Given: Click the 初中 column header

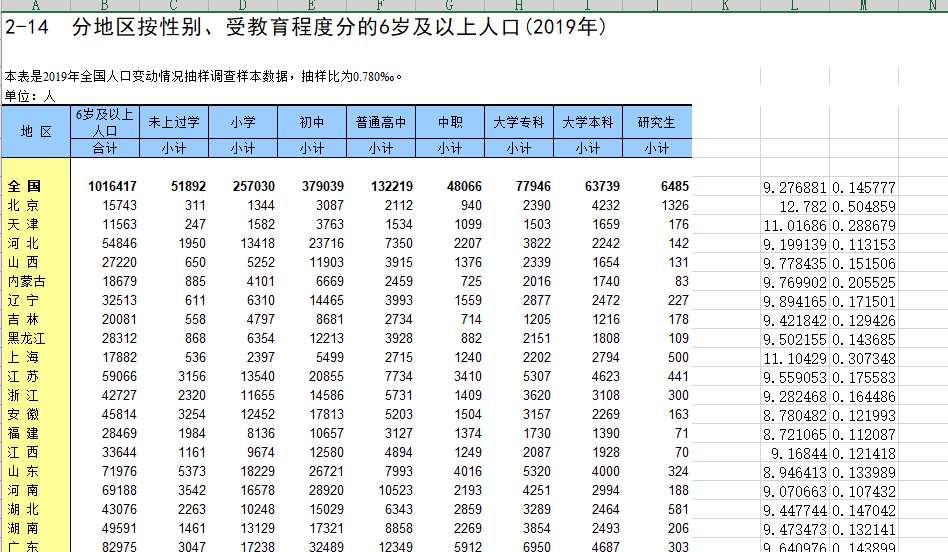Looking at the screenshot, I should click(x=311, y=122).
